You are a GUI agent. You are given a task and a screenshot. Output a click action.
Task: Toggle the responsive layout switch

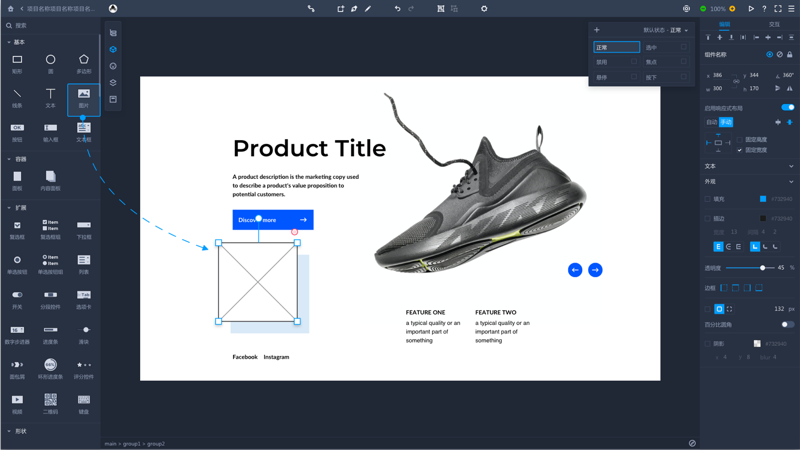tap(788, 107)
